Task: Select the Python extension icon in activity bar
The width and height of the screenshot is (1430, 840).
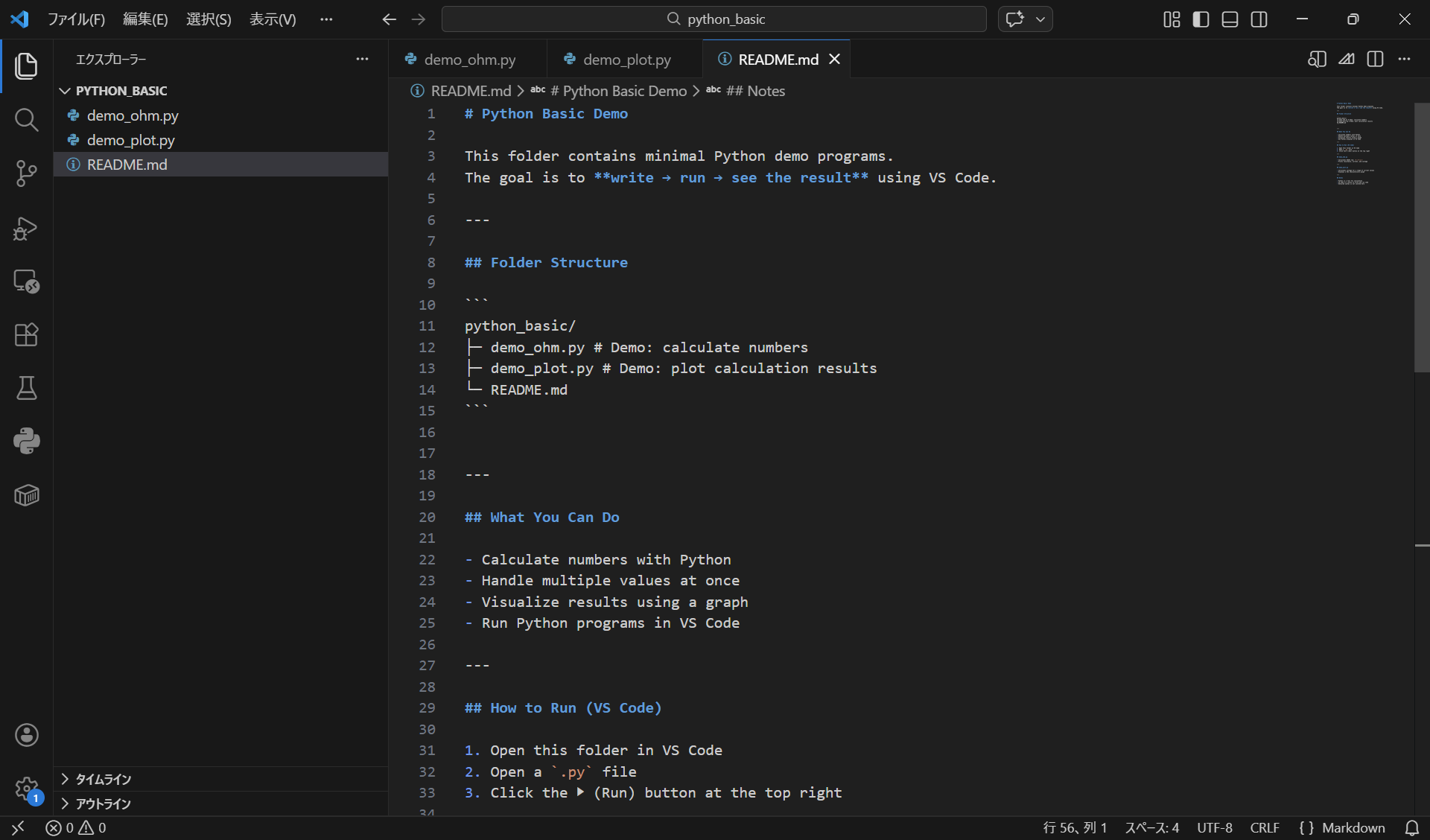Action: (27, 441)
